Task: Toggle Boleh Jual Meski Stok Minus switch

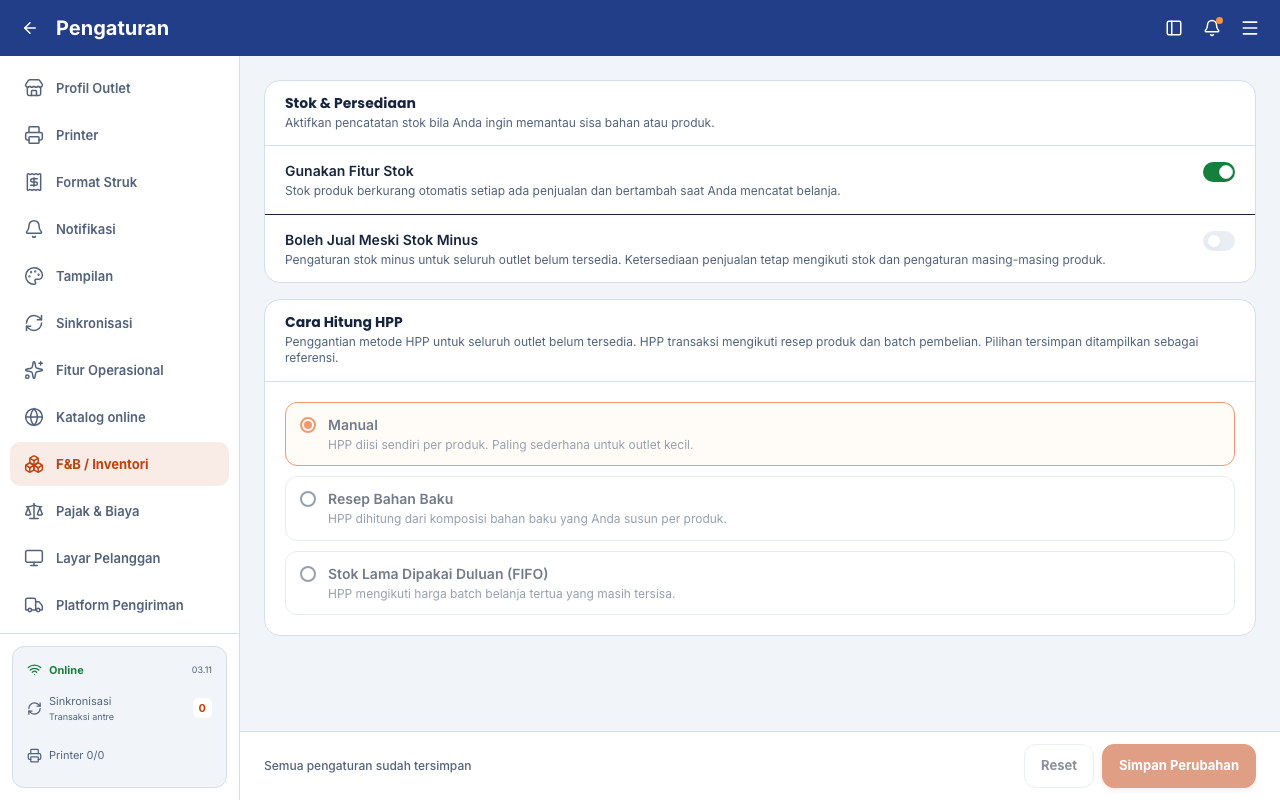Action: tap(1219, 241)
